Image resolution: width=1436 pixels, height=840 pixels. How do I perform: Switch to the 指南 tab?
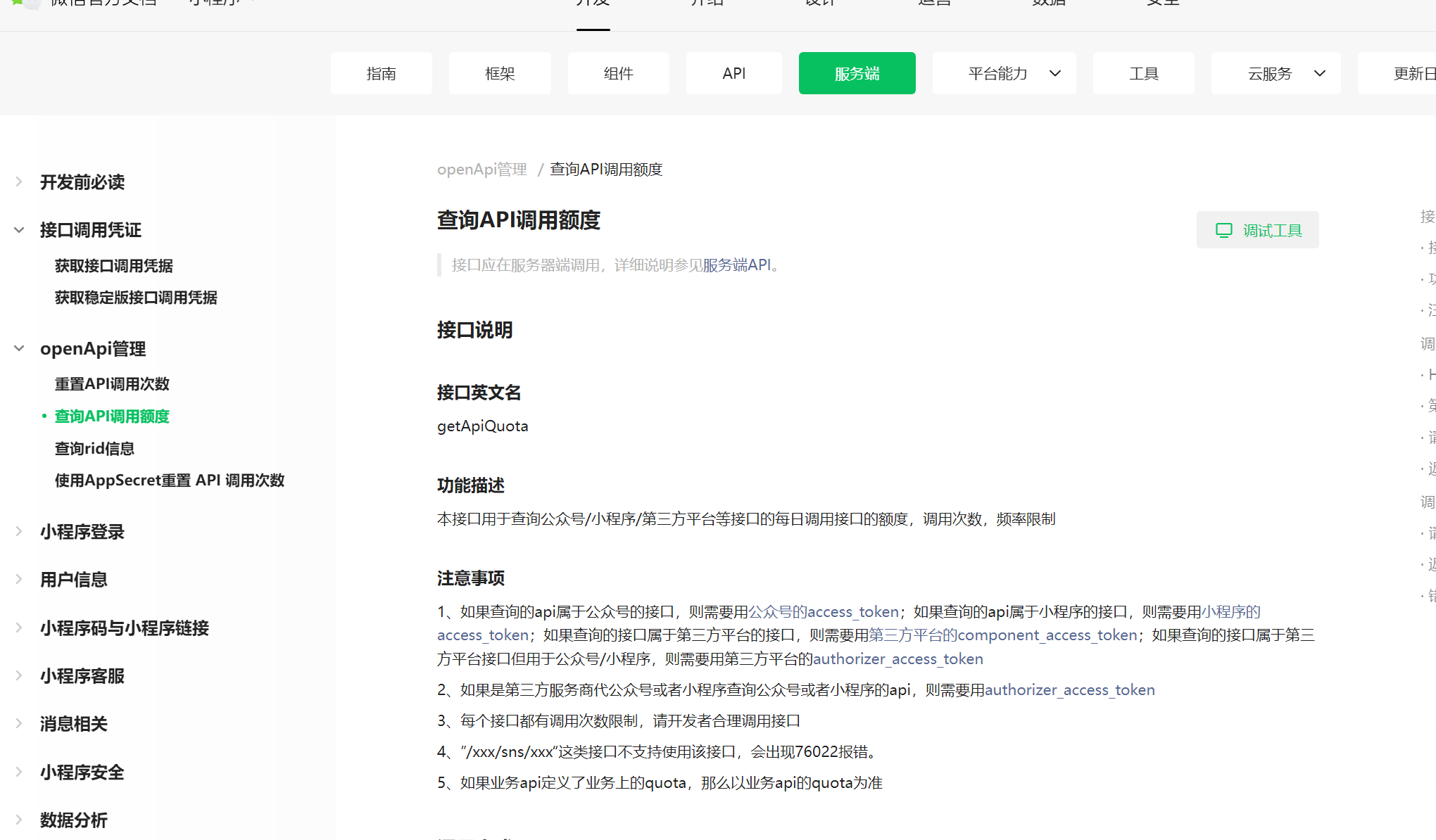pyautogui.click(x=381, y=73)
